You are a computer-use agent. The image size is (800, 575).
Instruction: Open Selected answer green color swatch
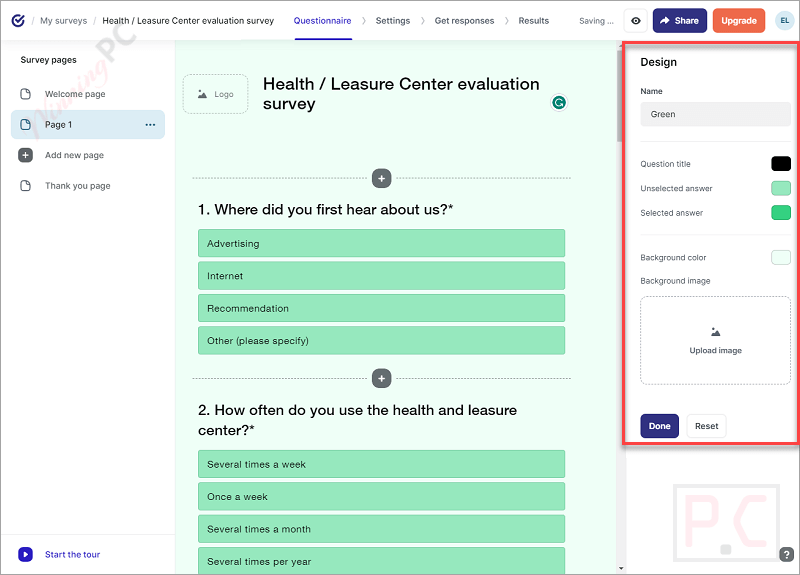click(781, 213)
